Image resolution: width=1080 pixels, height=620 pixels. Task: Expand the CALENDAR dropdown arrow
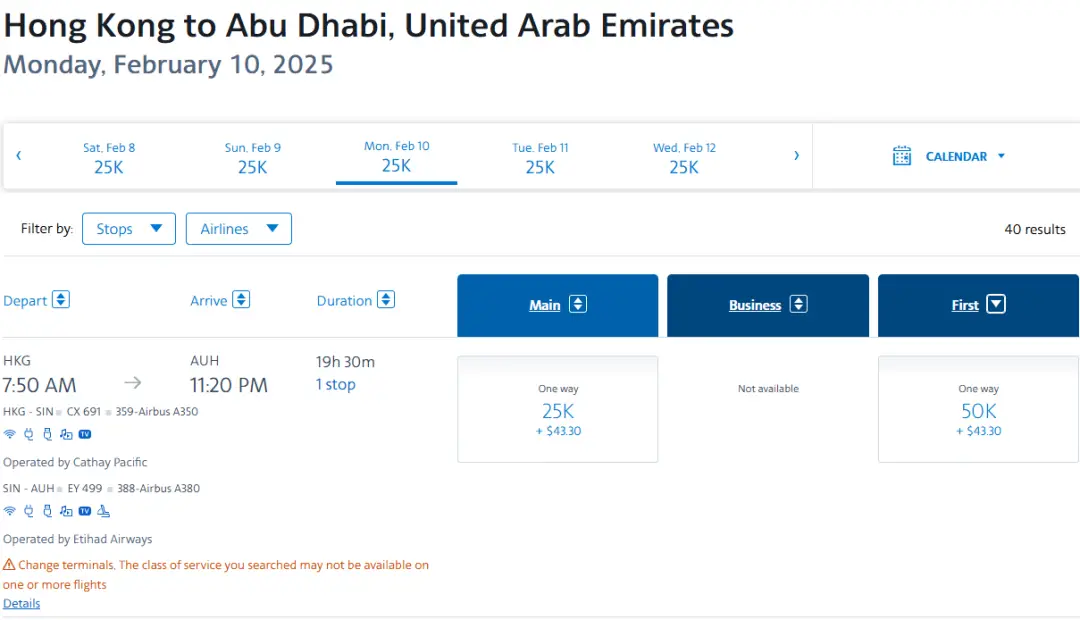pos(1001,156)
